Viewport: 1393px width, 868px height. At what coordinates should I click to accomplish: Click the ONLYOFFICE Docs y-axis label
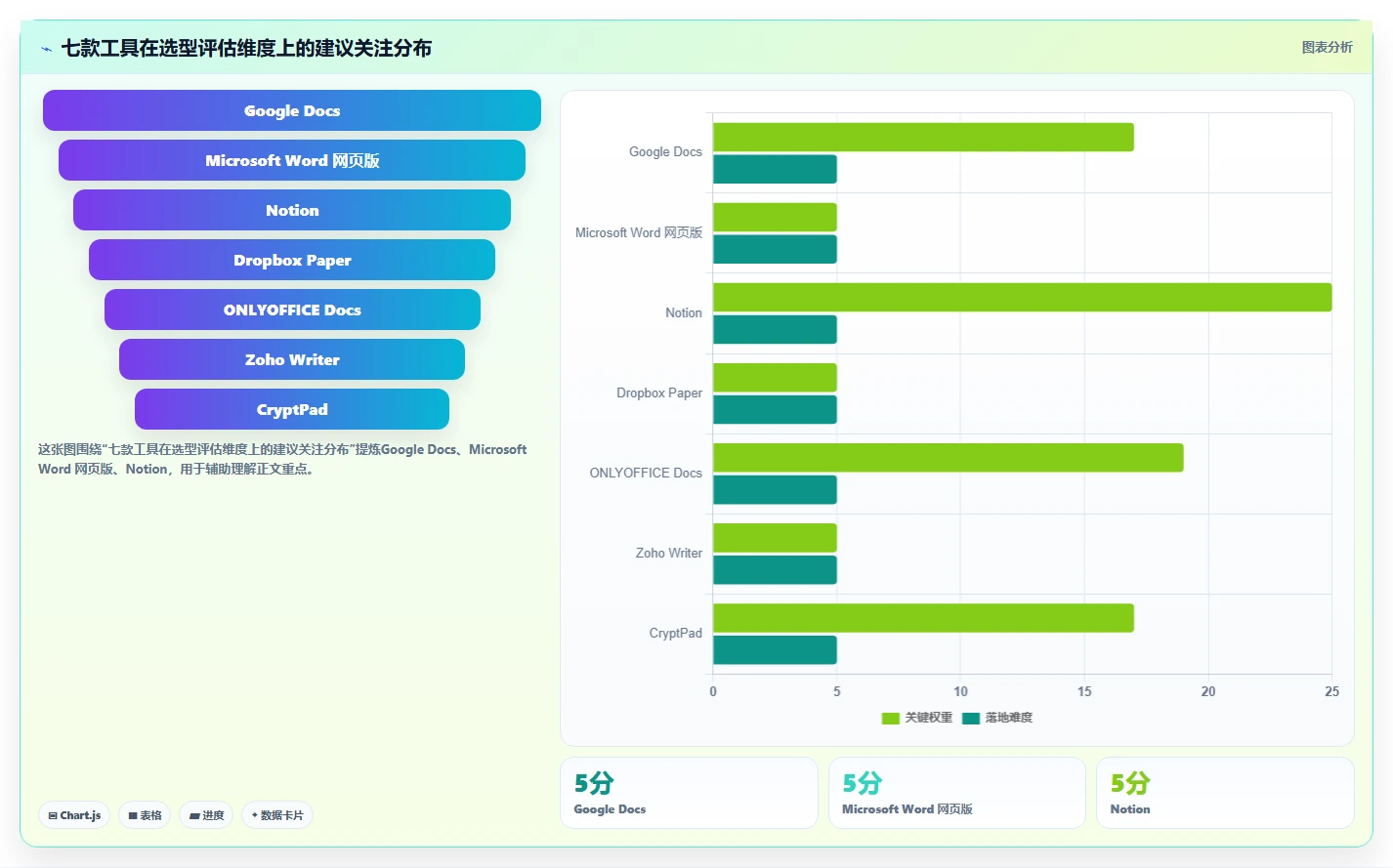(x=646, y=473)
